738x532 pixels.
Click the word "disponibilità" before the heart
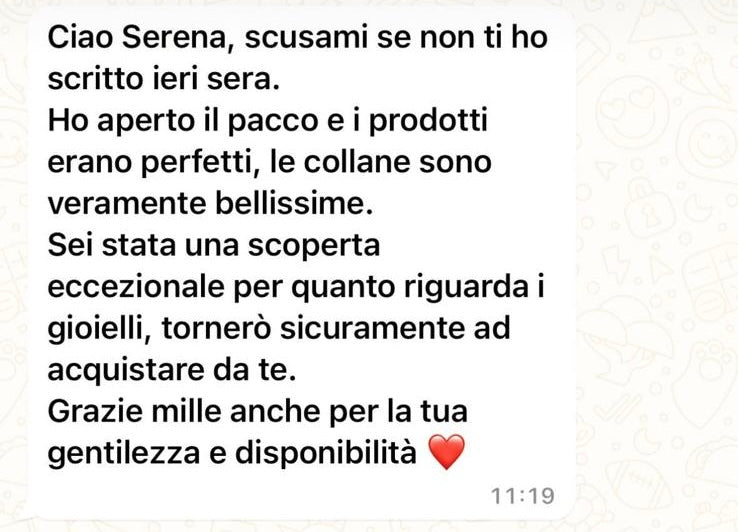[x=326, y=453]
